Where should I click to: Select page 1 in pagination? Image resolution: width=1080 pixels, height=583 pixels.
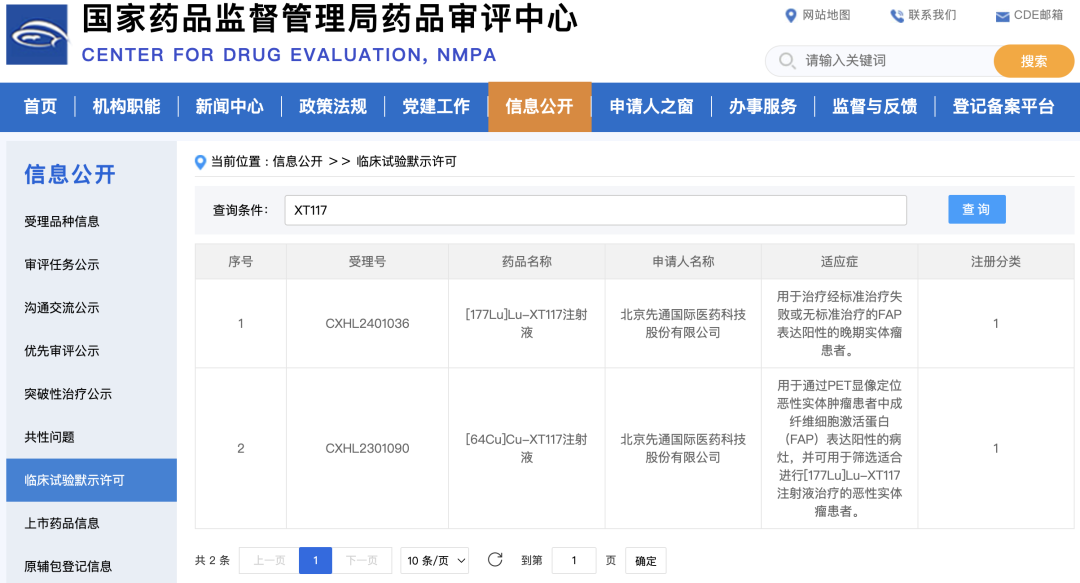(x=315, y=561)
